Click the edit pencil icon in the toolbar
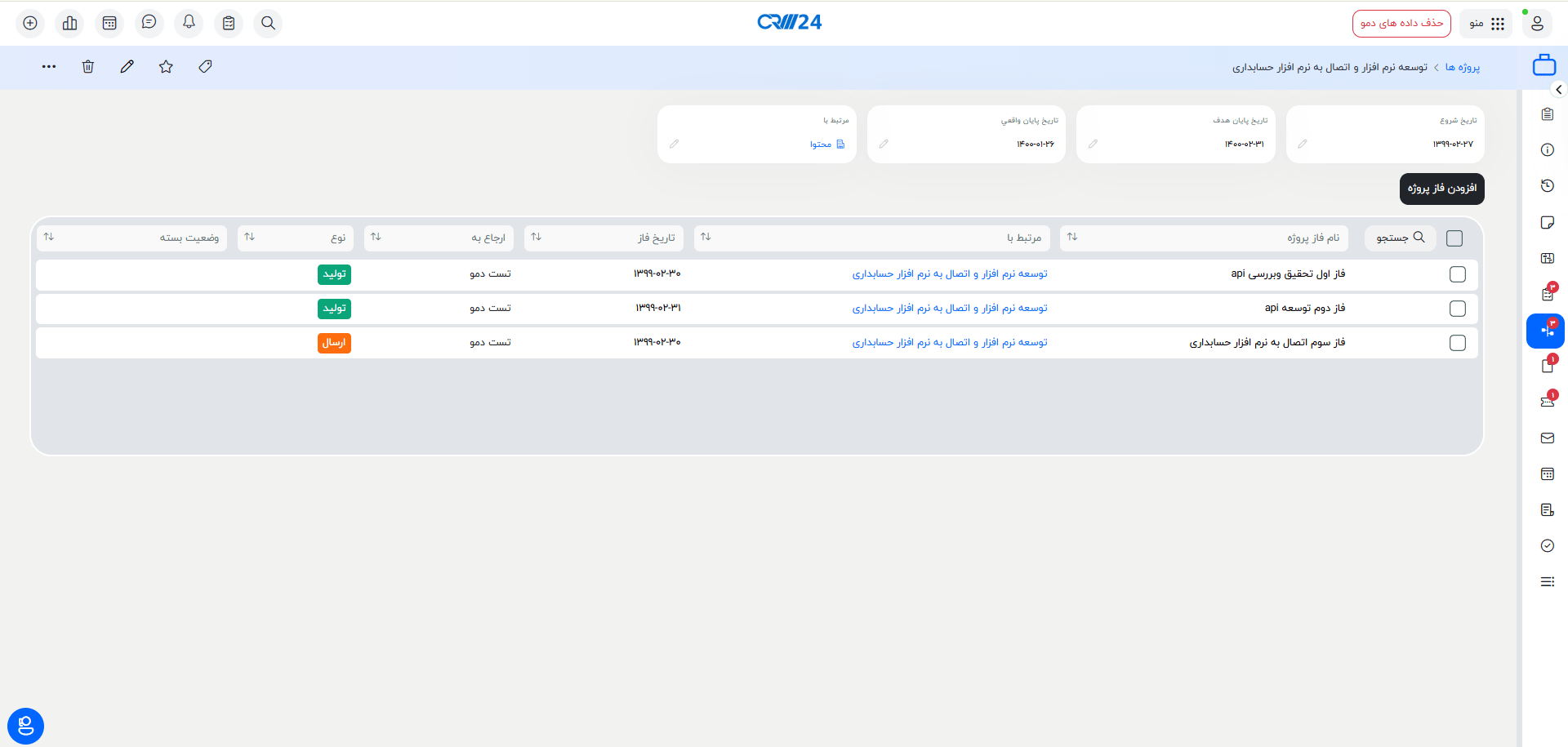1568x747 pixels. point(127,66)
